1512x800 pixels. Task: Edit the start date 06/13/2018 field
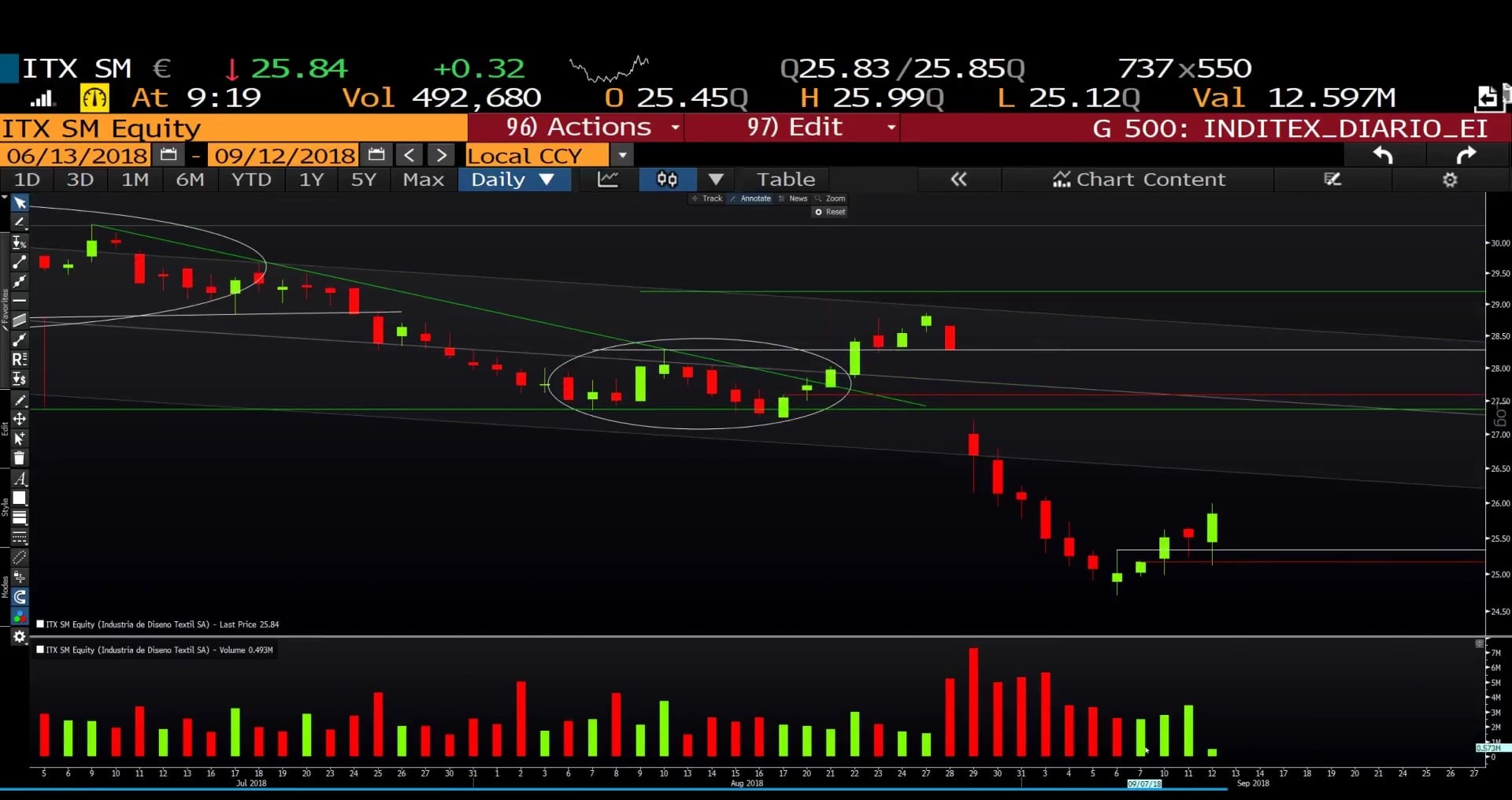coord(76,155)
